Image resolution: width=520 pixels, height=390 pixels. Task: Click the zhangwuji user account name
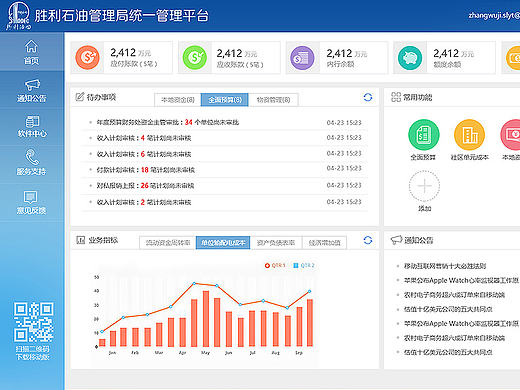(x=494, y=15)
